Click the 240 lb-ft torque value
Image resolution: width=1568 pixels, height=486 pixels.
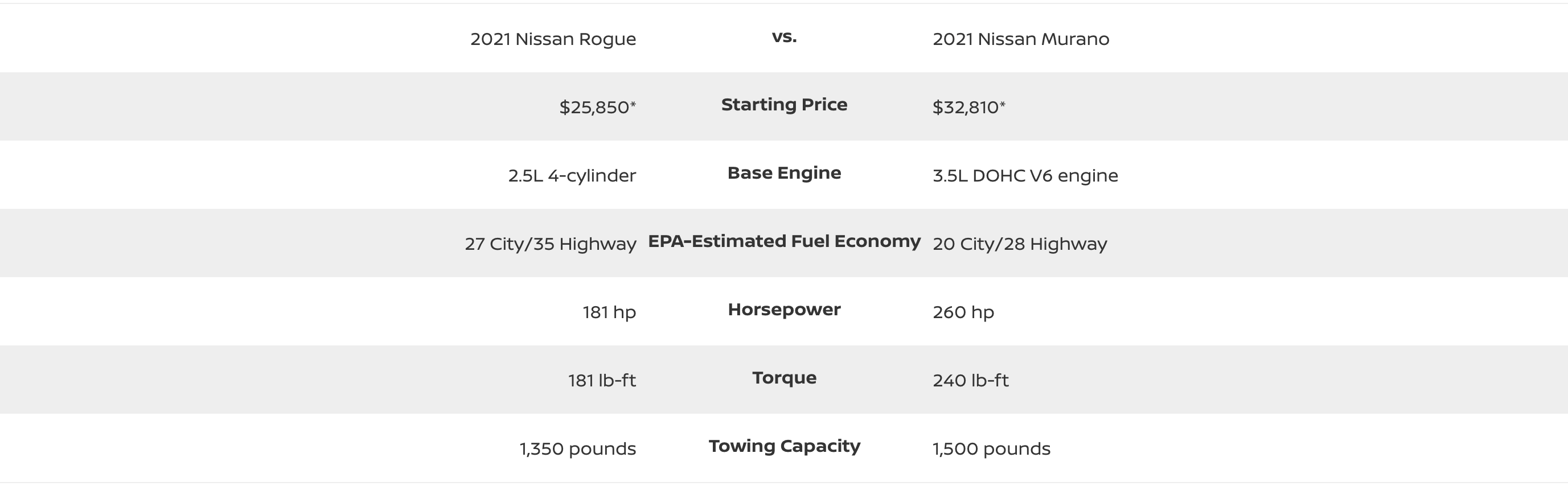pyautogui.click(x=970, y=380)
